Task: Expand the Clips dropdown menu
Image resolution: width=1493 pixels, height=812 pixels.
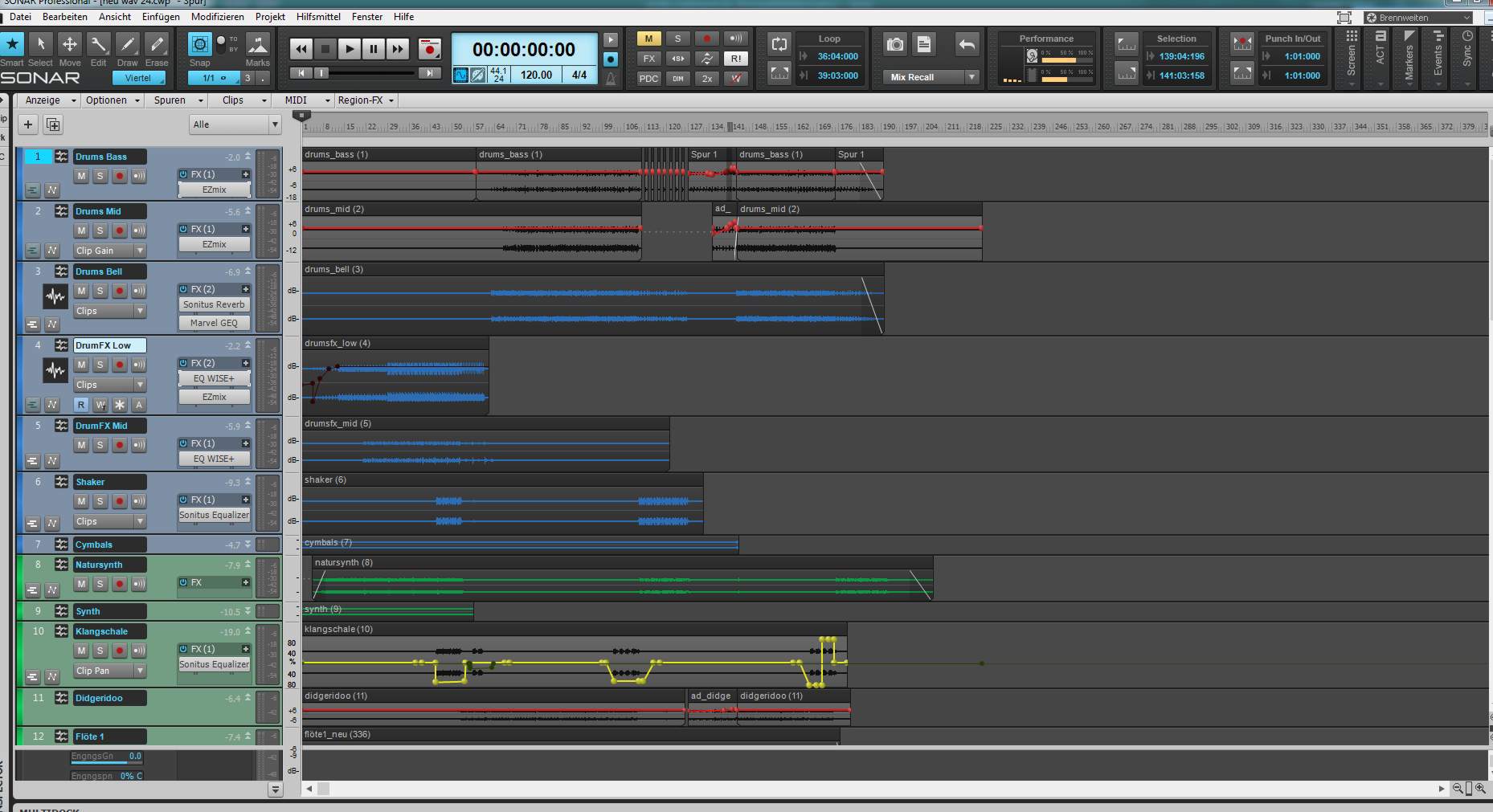Action: point(243,100)
